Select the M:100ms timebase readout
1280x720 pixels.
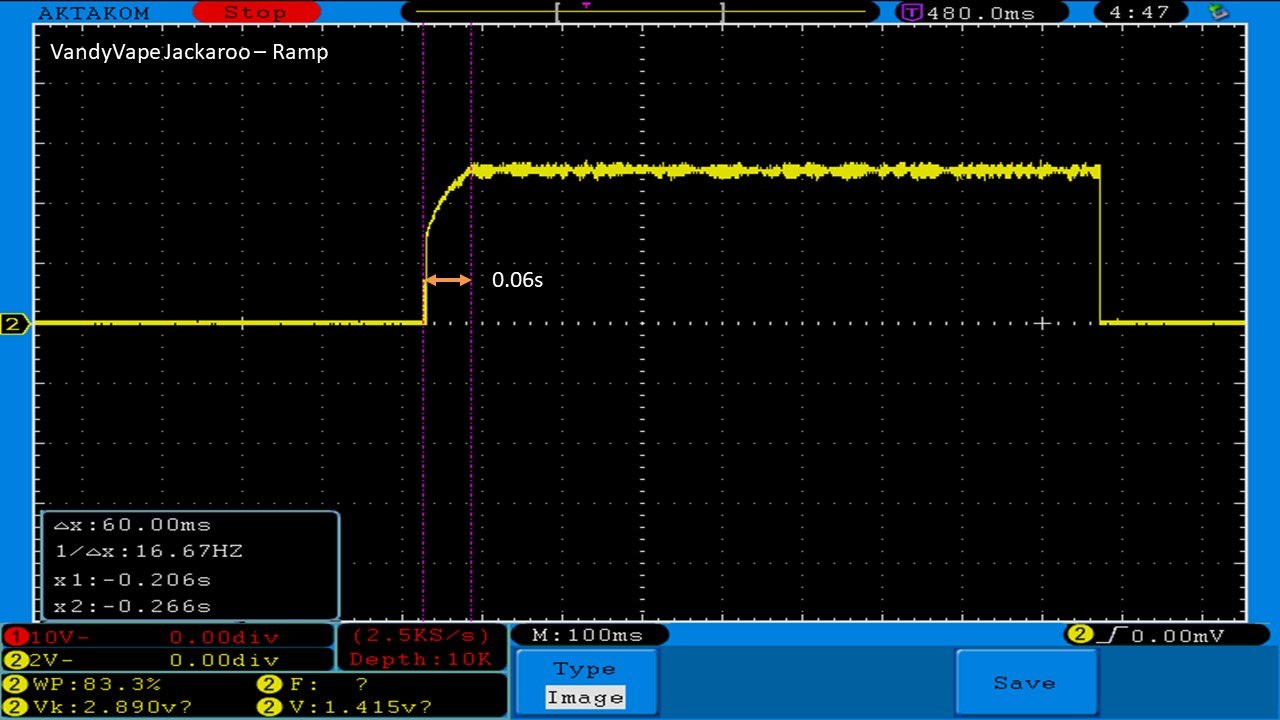(588, 635)
